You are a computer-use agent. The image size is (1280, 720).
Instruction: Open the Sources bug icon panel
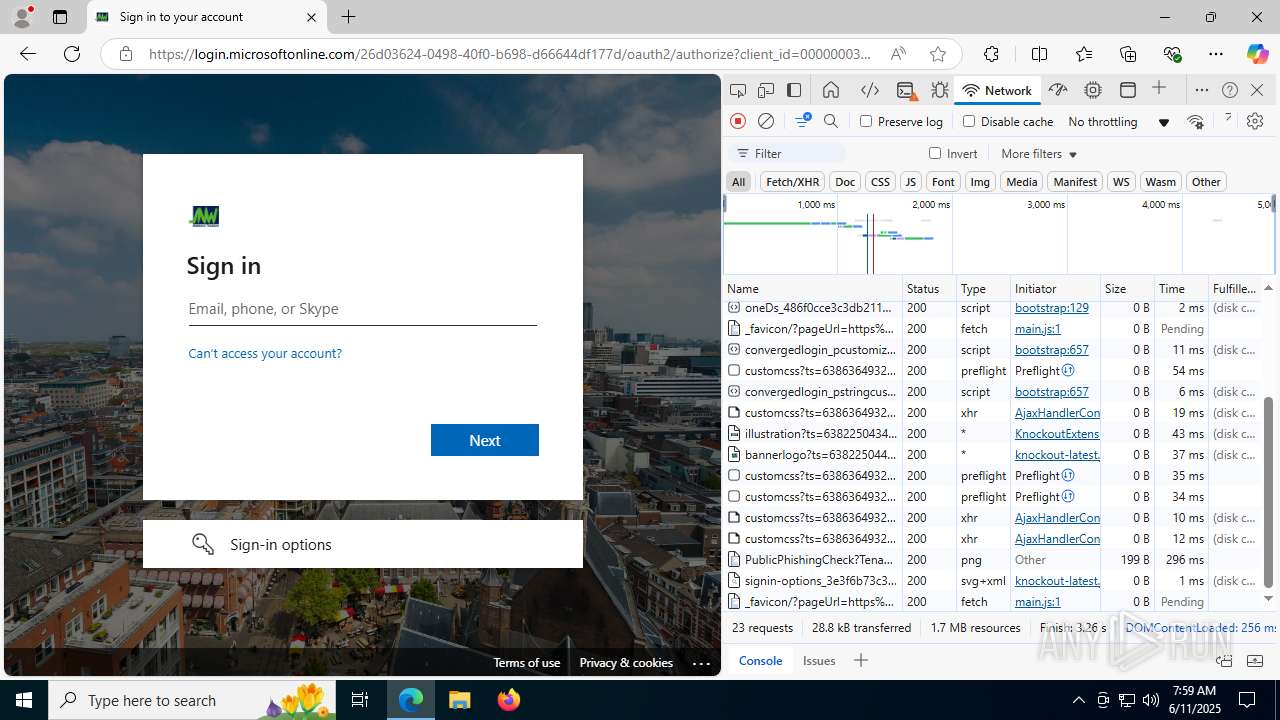click(940, 90)
